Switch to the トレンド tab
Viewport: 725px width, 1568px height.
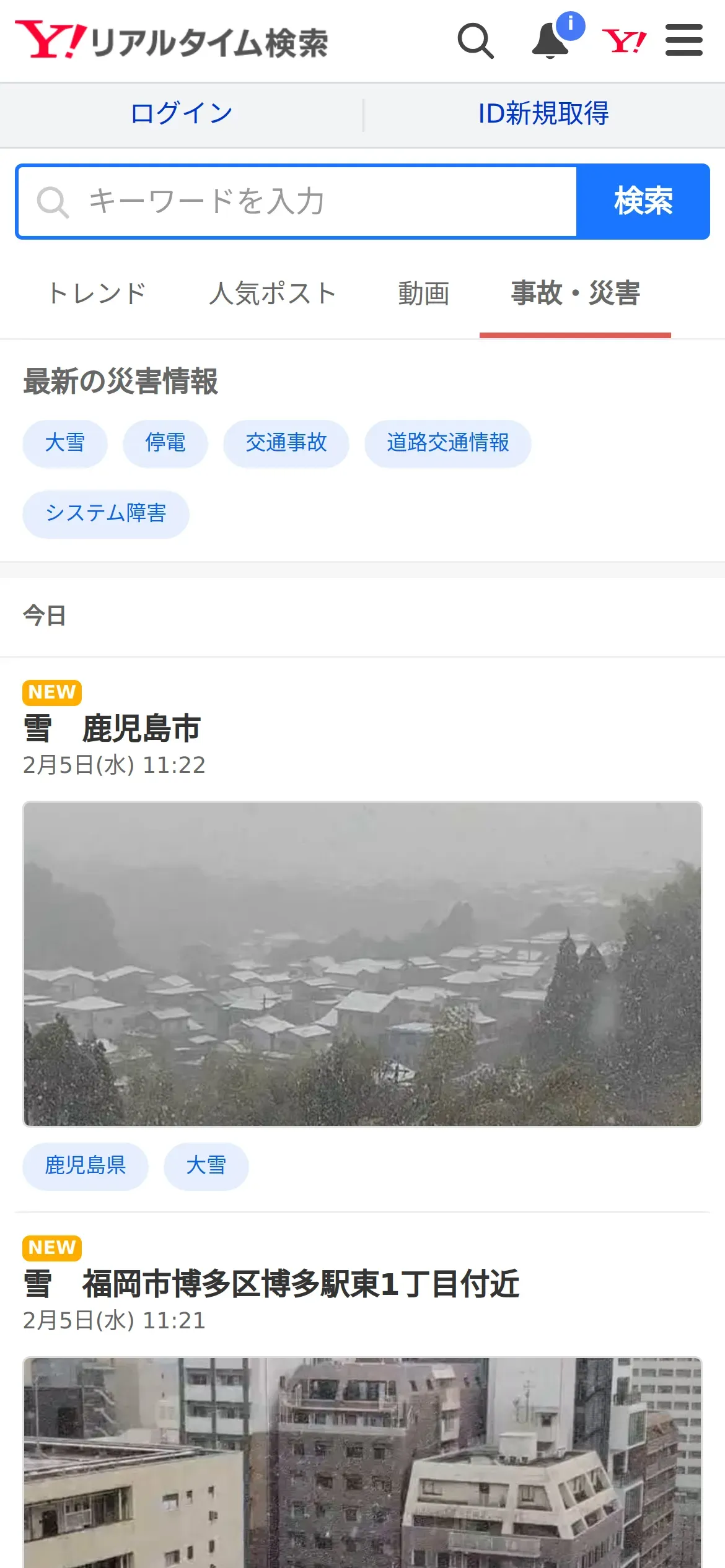point(97,294)
